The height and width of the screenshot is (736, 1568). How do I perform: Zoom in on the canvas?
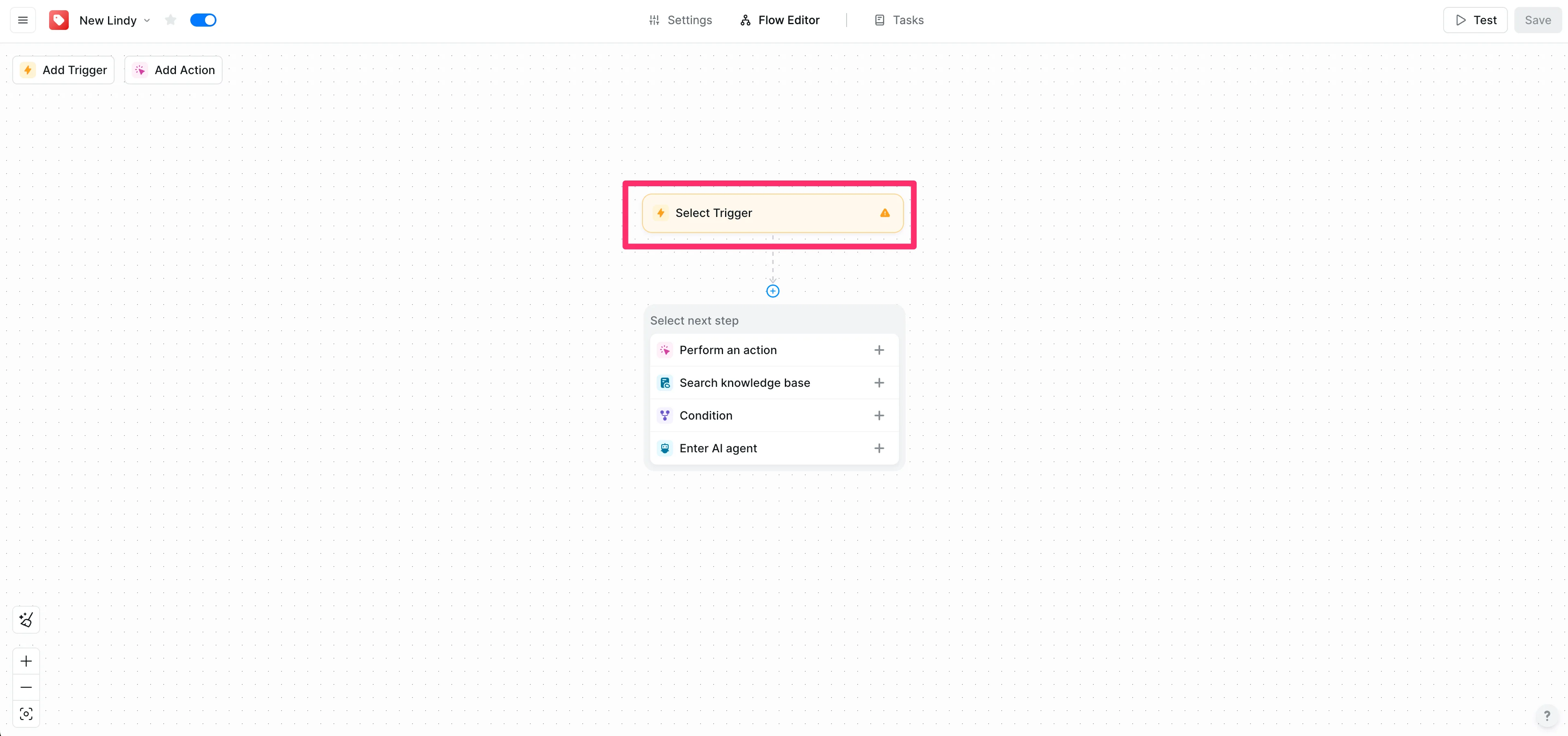(26, 661)
